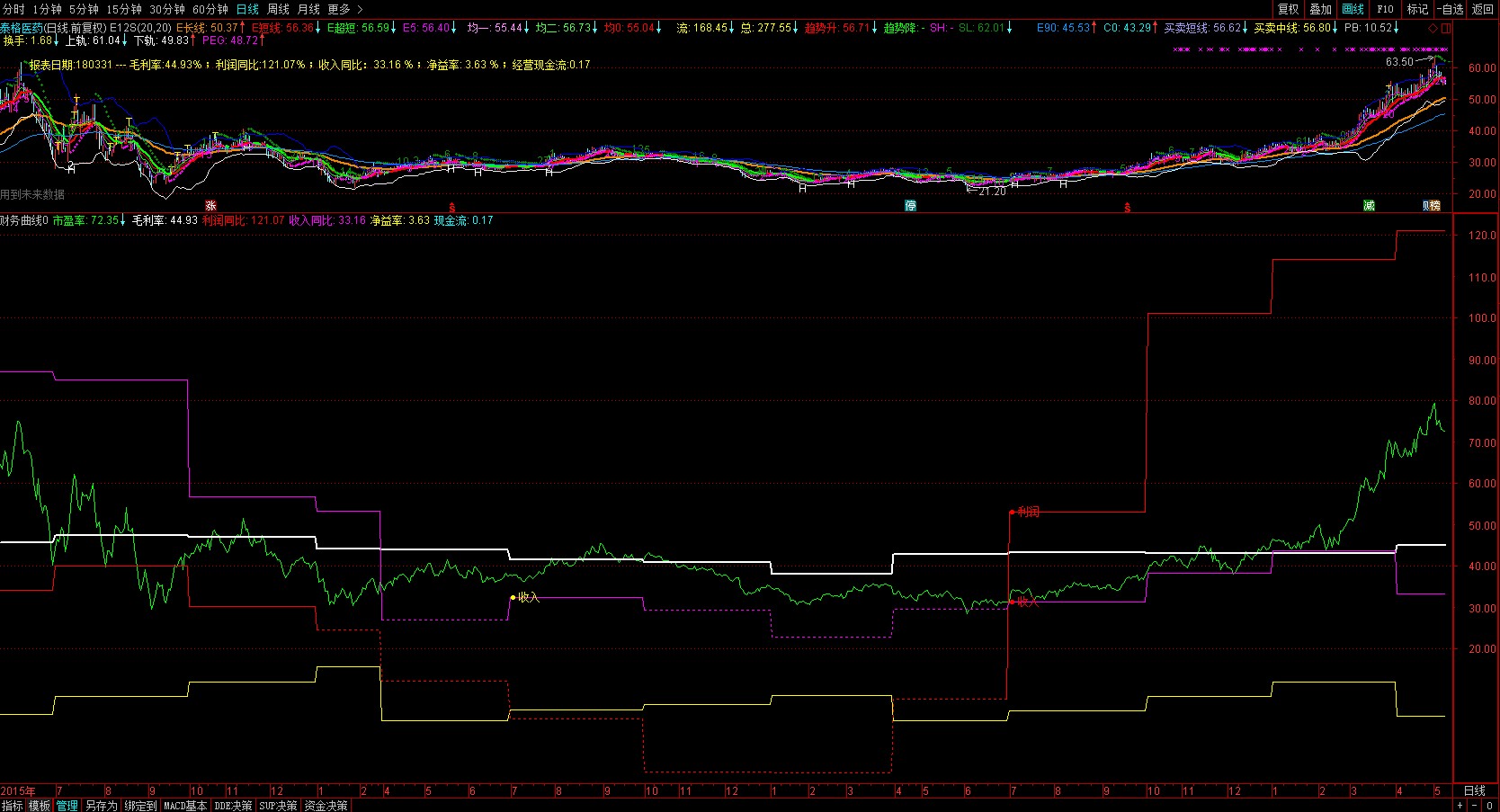Click the 利润同比: 121.07 indicator value
This screenshot has width=1500, height=812.
[243, 220]
